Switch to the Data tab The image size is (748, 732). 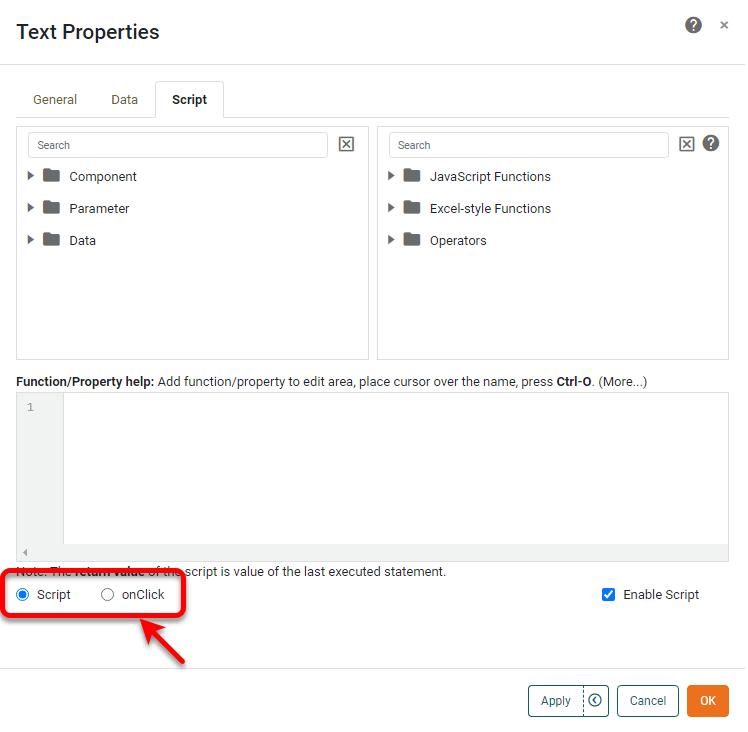pyautogui.click(x=124, y=100)
